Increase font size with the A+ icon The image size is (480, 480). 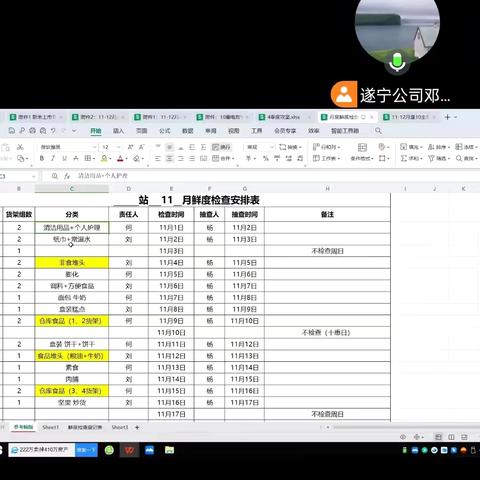click(x=130, y=147)
